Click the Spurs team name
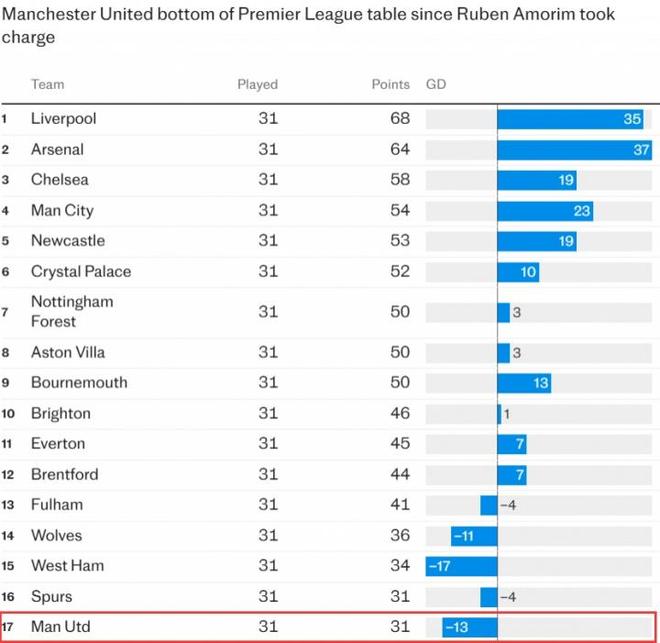The image size is (660, 643). click(x=52, y=596)
